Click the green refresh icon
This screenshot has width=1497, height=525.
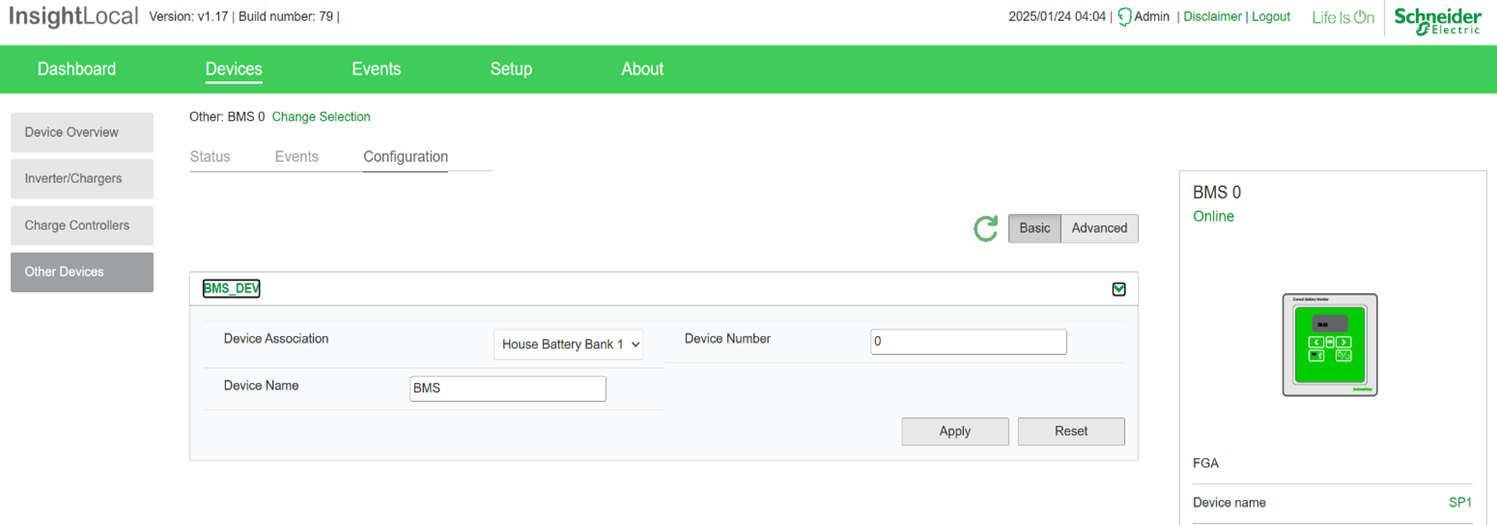(x=986, y=229)
